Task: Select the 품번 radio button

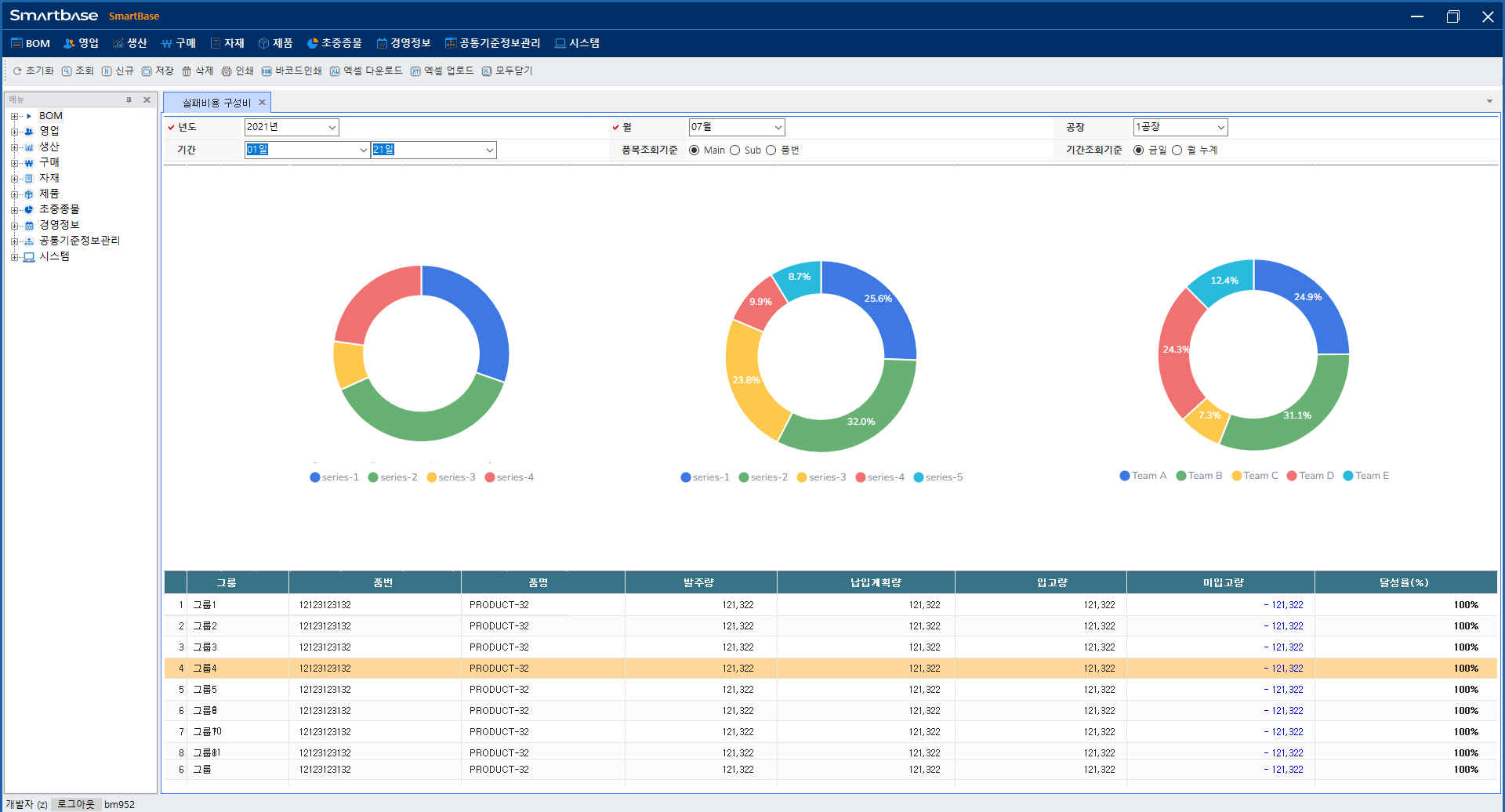Action: click(771, 150)
